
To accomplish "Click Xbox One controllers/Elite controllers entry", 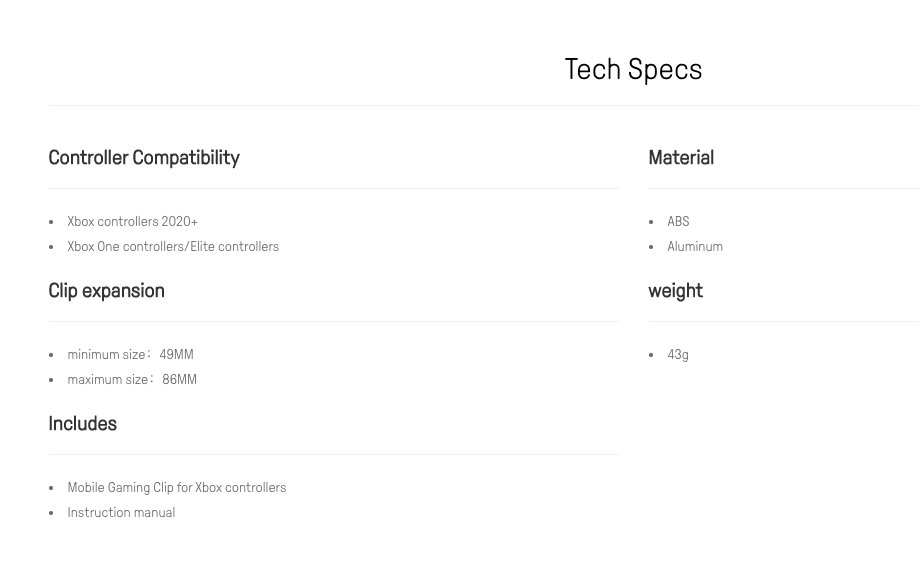I will 173,247.
